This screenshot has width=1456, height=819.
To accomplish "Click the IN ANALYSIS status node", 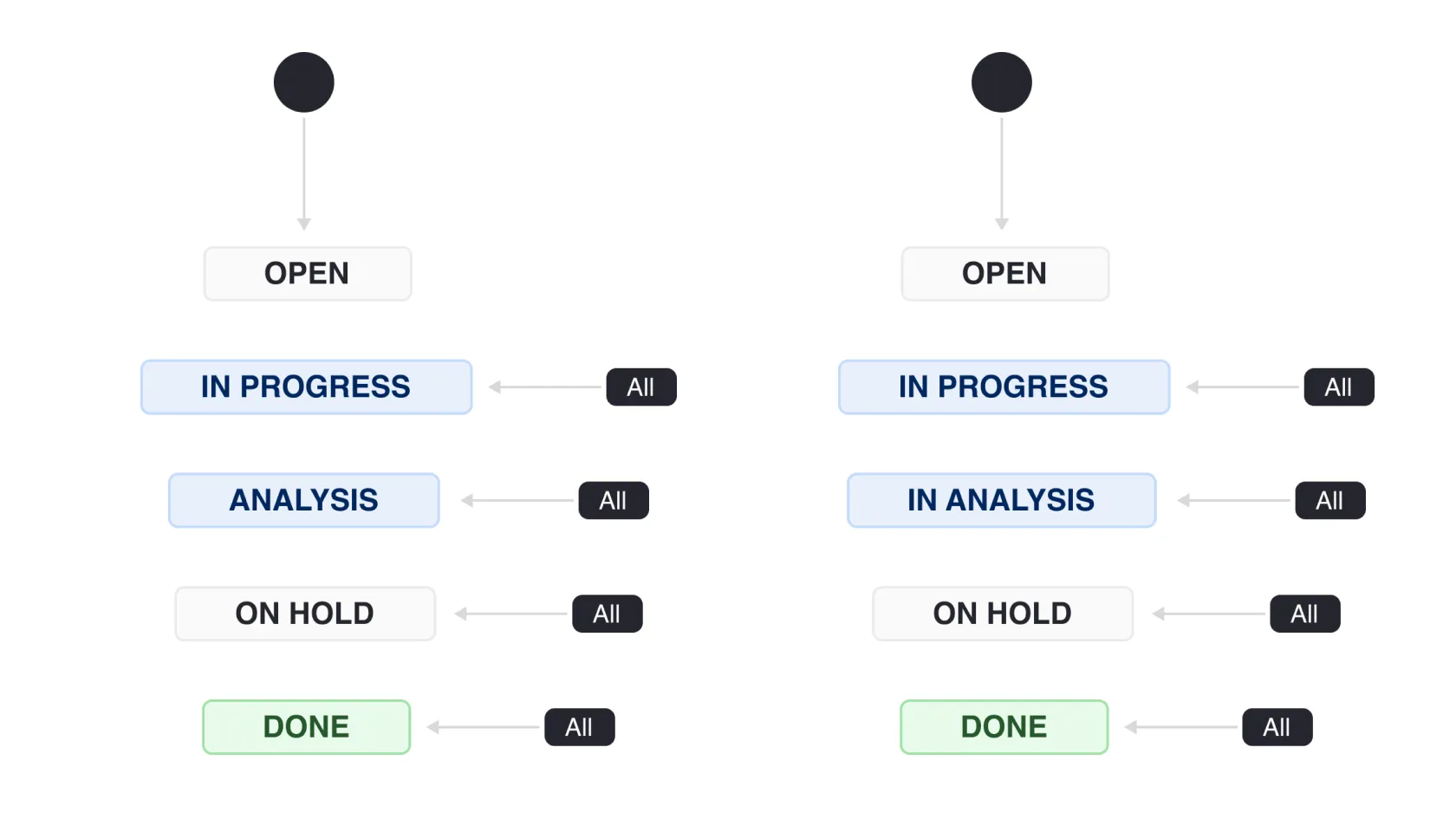I will 1002,501.
